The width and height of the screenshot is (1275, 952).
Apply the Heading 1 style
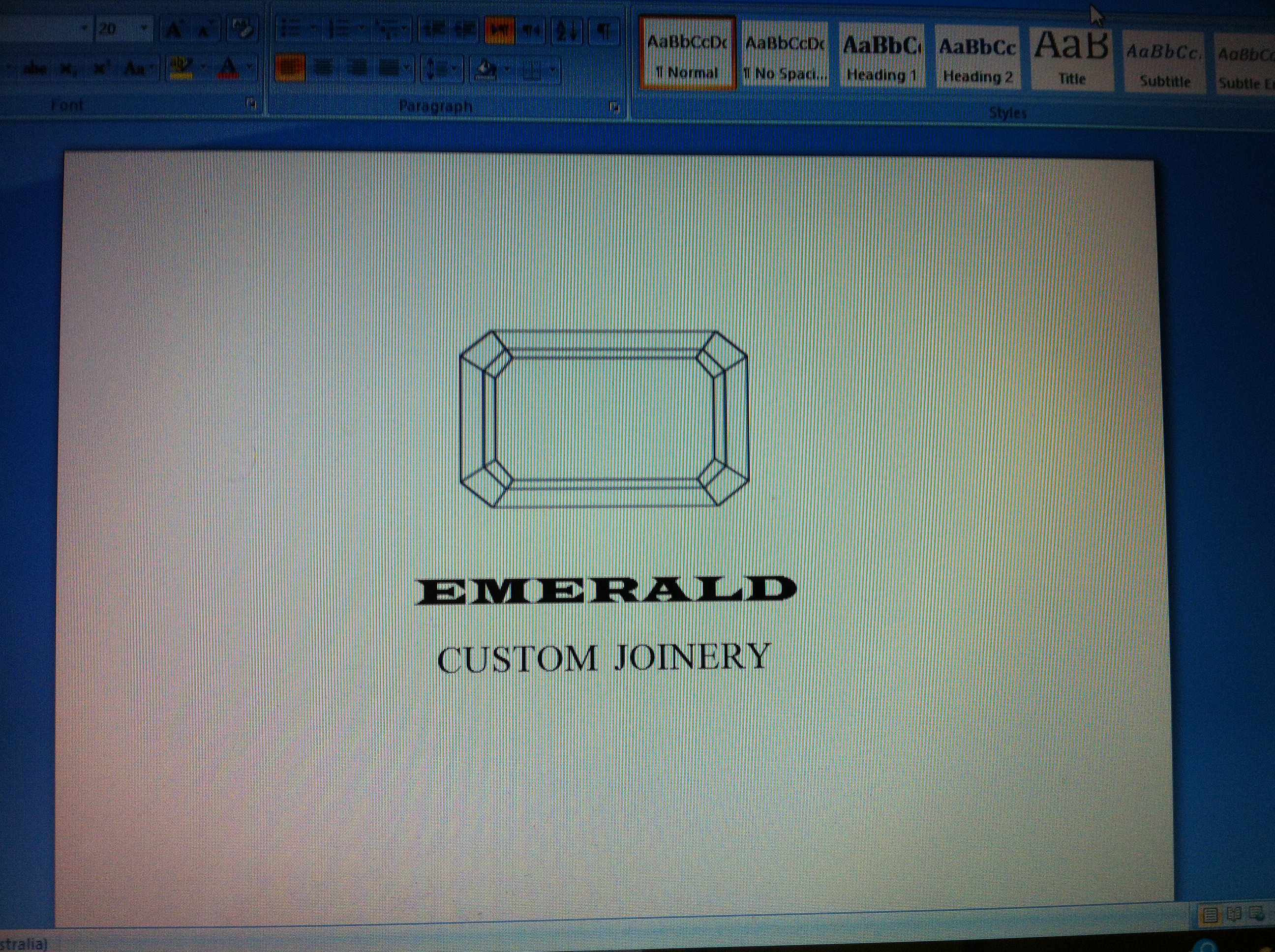[x=881, y=57]
